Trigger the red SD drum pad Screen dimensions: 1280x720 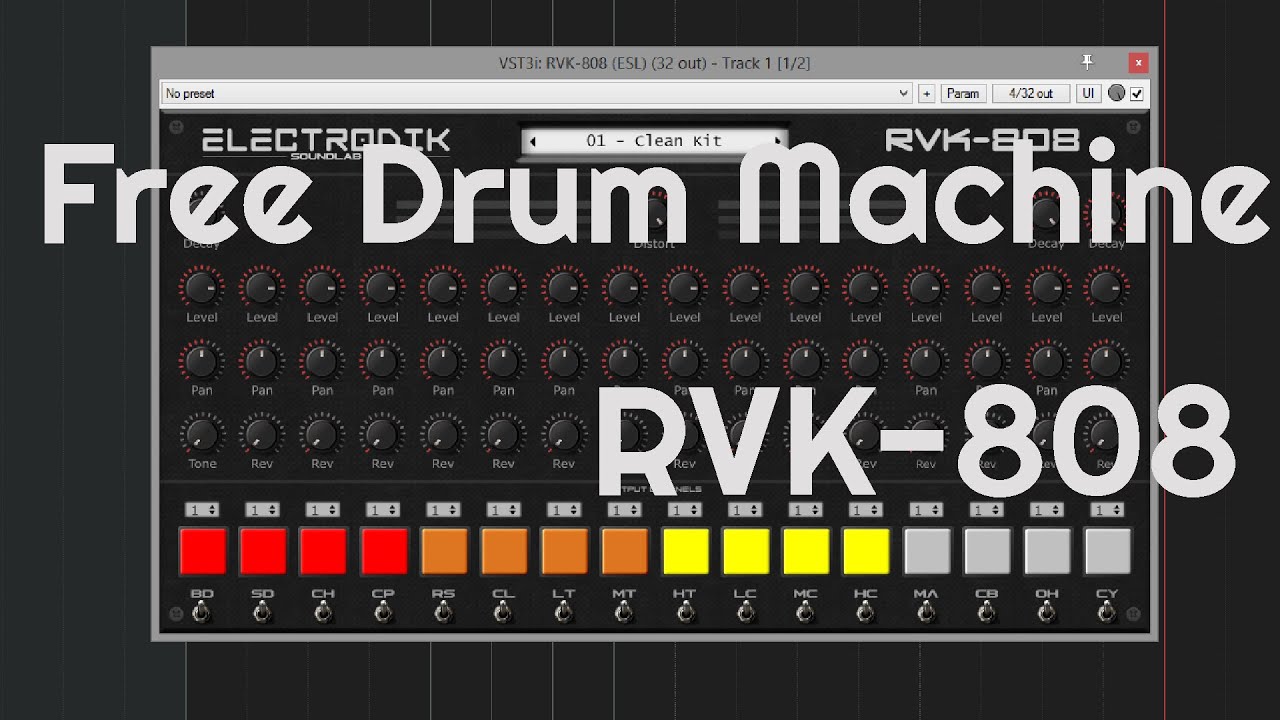263,551
